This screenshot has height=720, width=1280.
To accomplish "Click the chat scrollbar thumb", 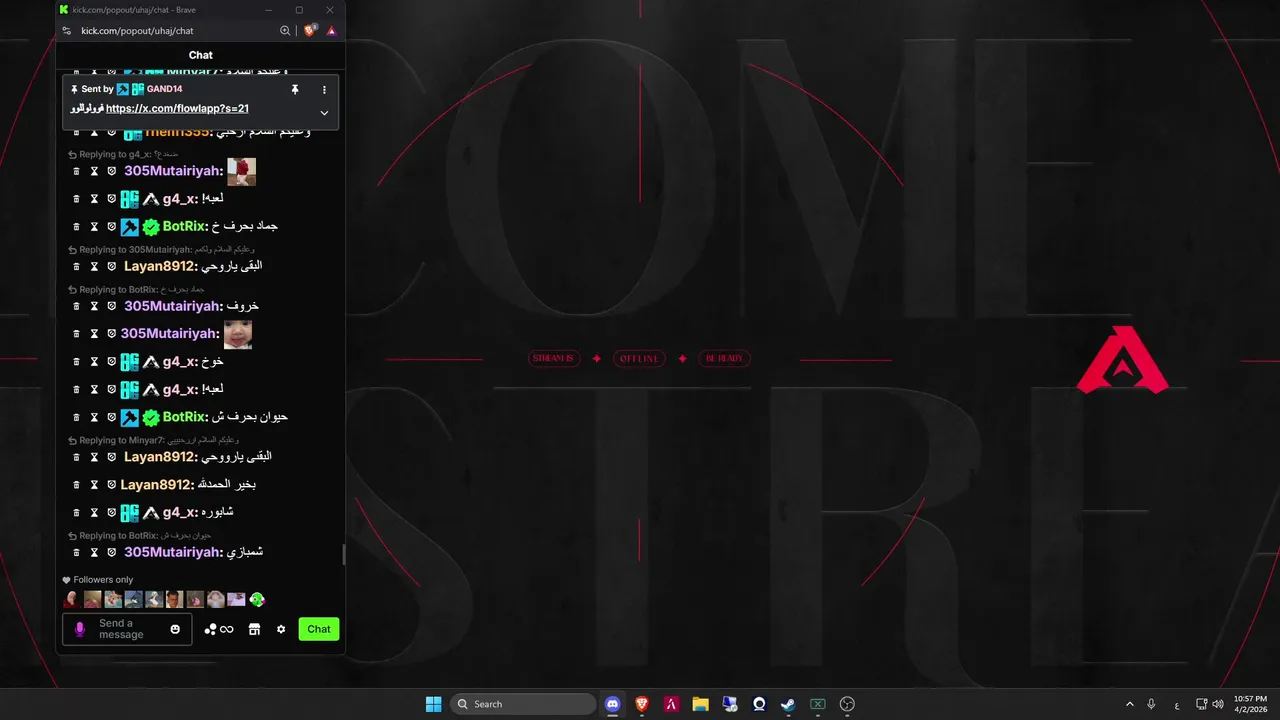I will pyautogui.click(x=343, y=555).
